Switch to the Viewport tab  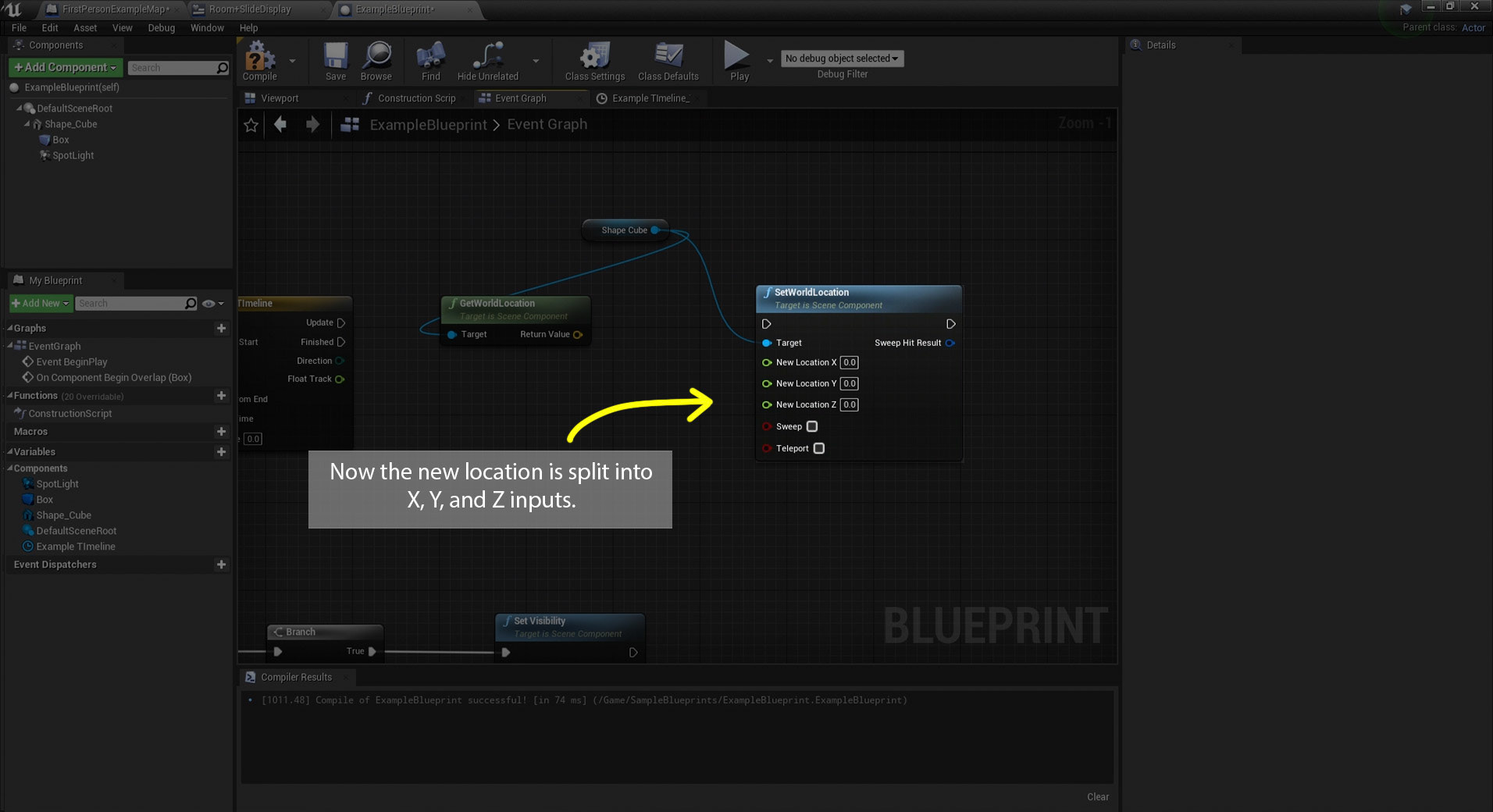280,98
